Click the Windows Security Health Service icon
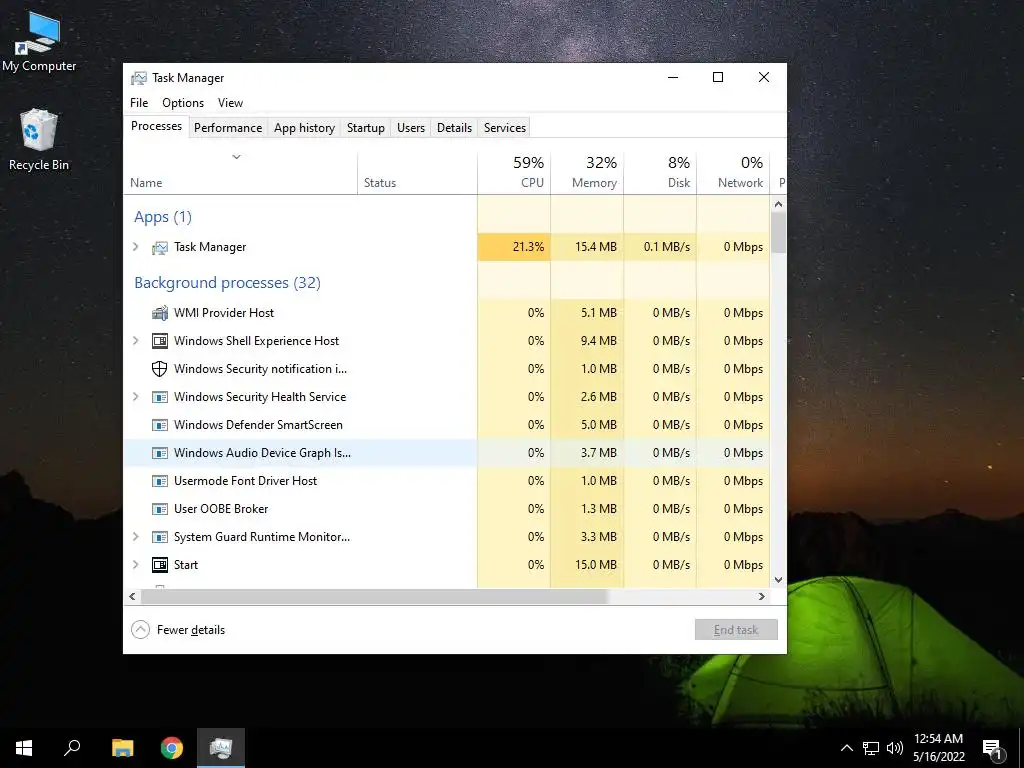The width and height of the screenshot is (1024, 768). pos(159,397)
